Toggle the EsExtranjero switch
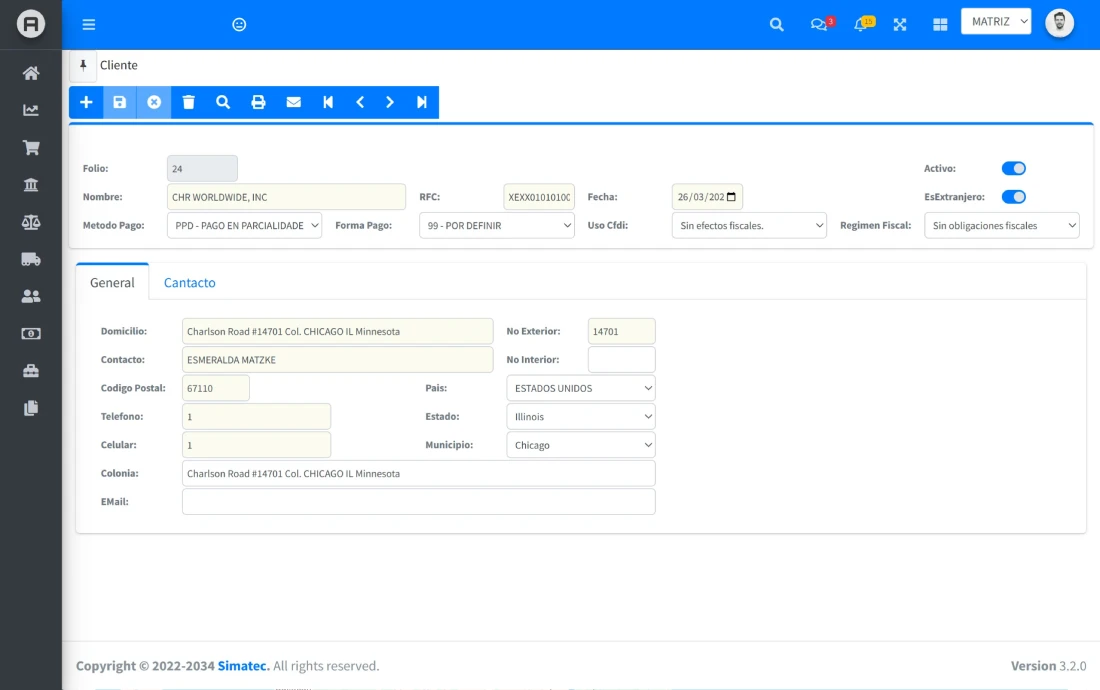 tap(1014, 197)
